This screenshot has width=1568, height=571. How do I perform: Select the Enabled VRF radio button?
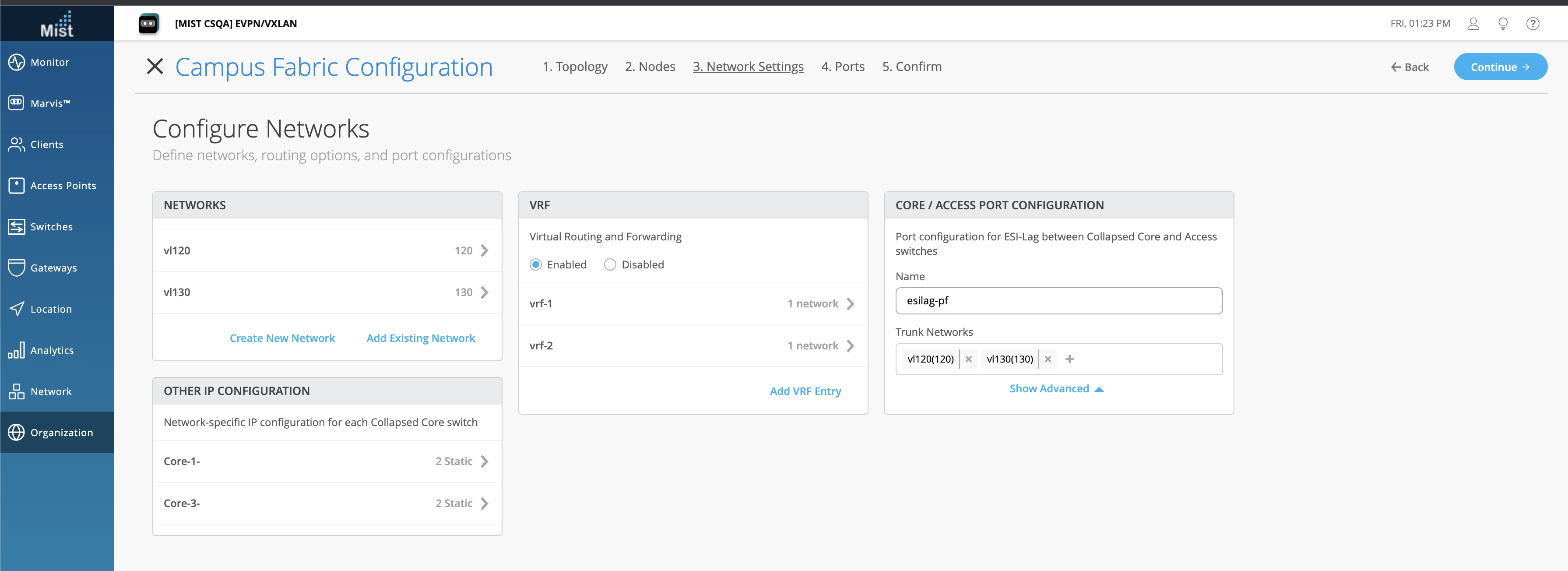click(536, 265)
